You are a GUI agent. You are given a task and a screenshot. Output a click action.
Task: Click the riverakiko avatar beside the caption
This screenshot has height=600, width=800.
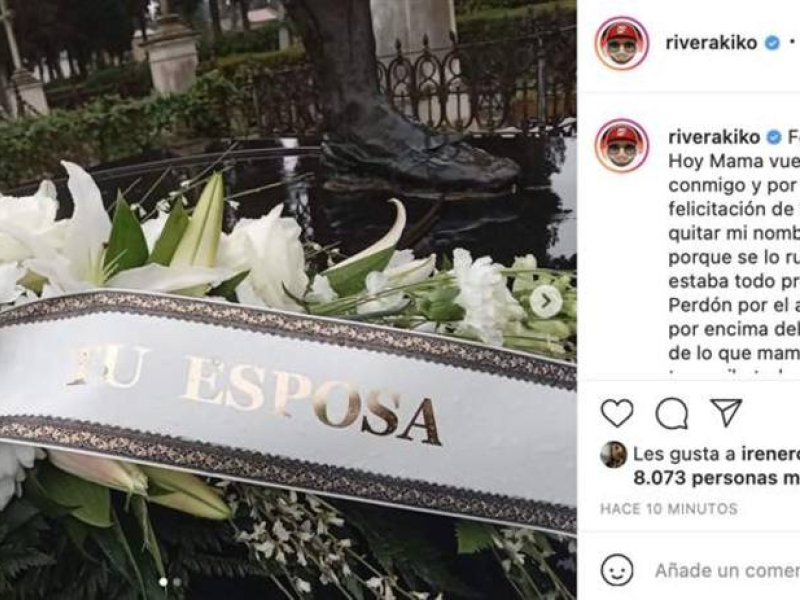click(621, 145)
